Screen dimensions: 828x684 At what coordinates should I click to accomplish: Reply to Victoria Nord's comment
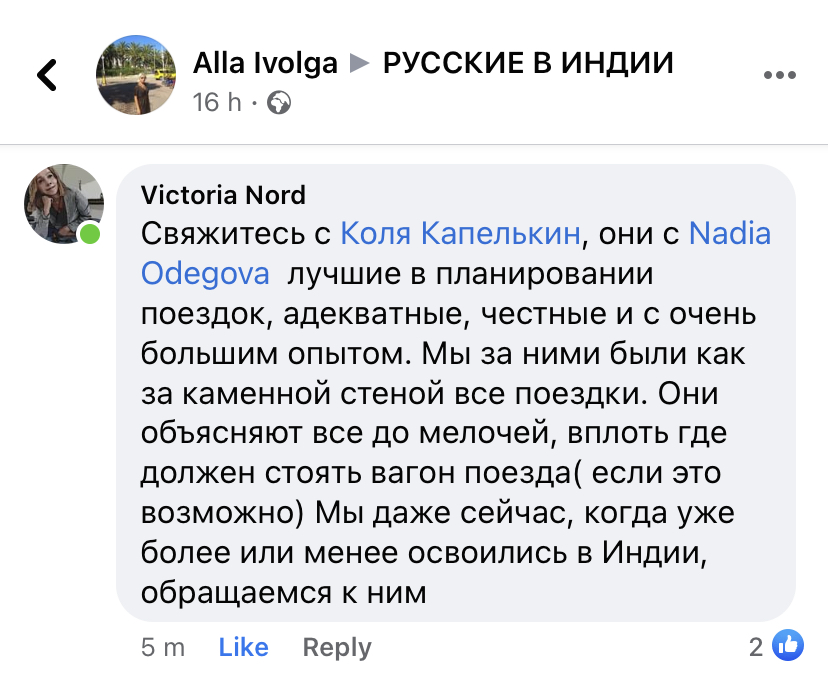click(337, 647)
